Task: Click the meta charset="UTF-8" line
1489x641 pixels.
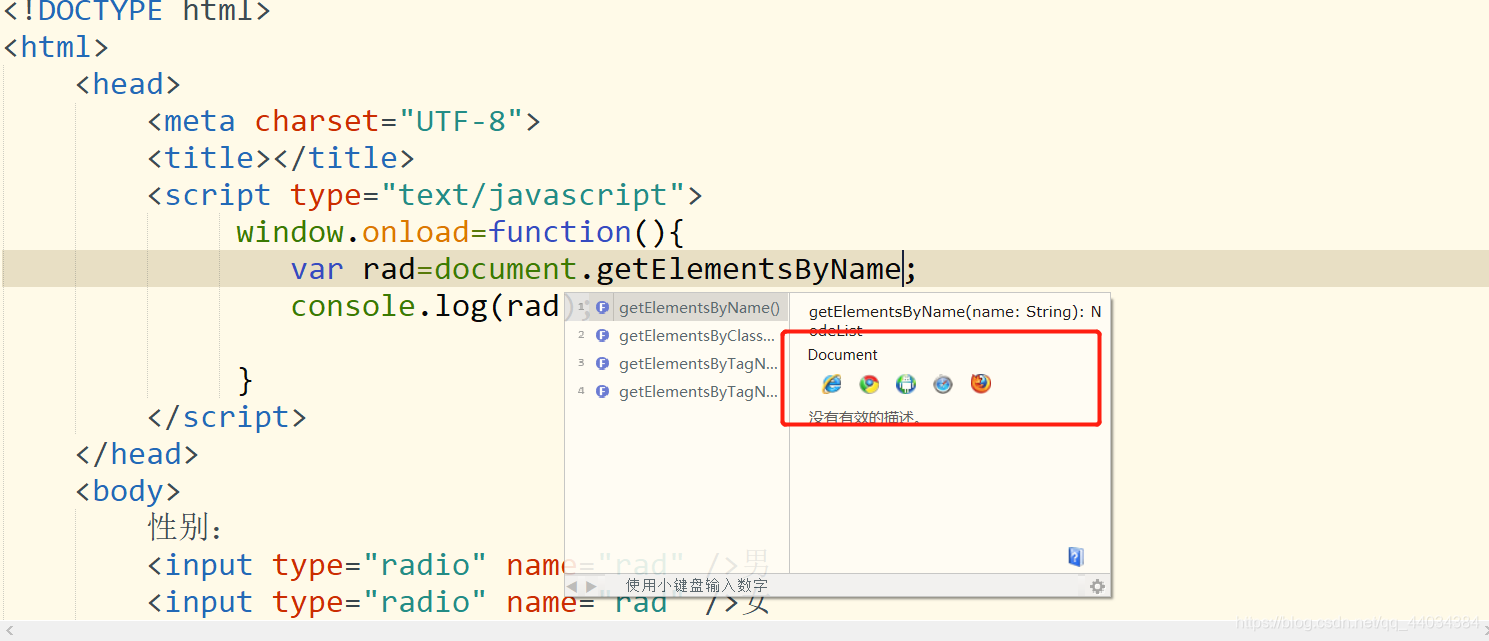Action: [344, 121]
